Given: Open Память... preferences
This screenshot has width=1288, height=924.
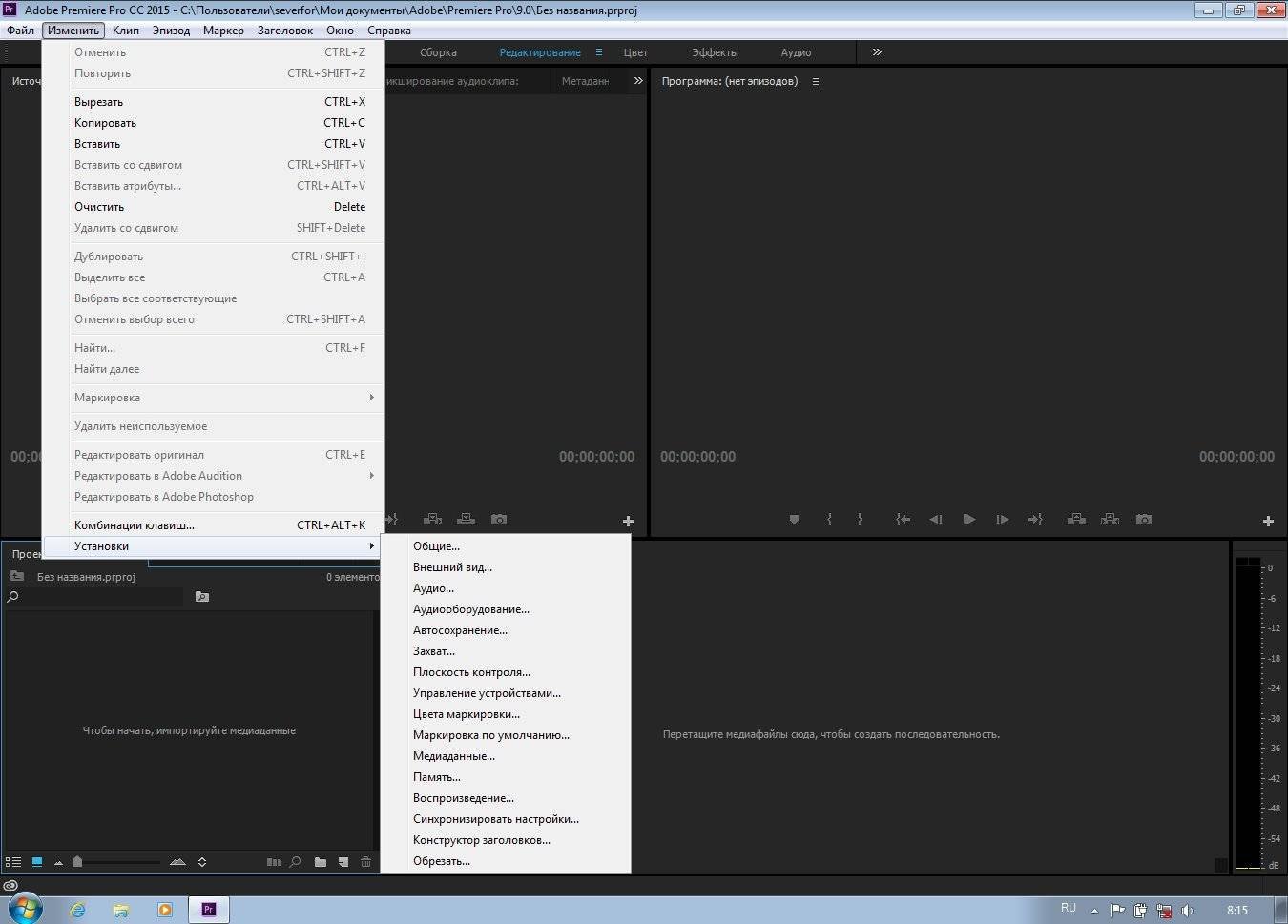Looking at the screenshot, I should pyautogui.click(x=506, y=777).
